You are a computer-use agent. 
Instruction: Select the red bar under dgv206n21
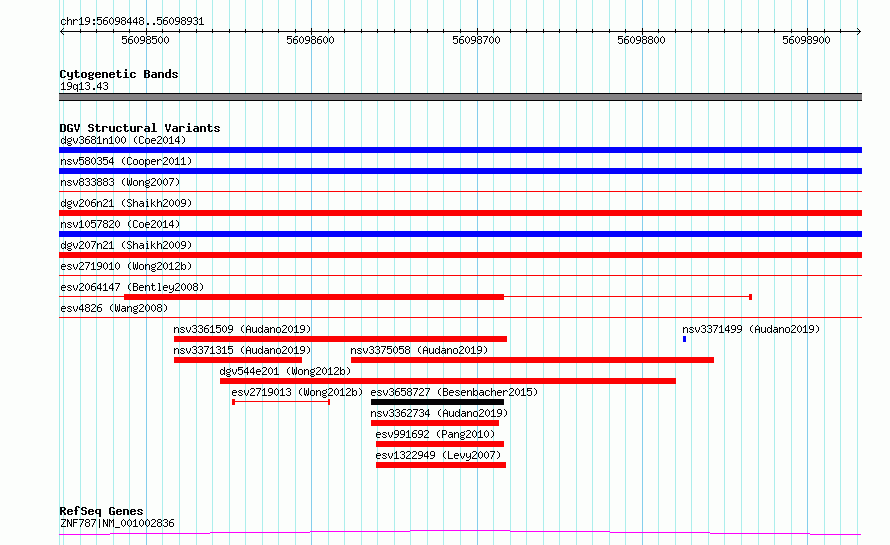coord(460,213)
